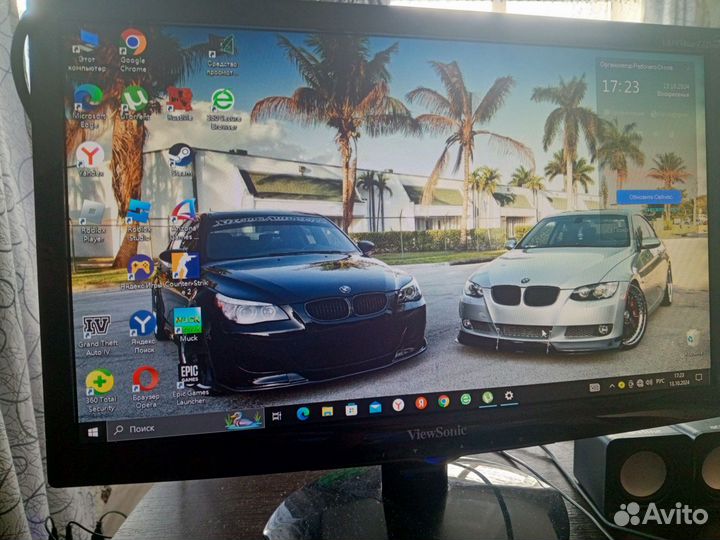The height and width of the screenshot is (540, 720).
Task: Open Roblox Player shortcut
Action: (91, 214)
